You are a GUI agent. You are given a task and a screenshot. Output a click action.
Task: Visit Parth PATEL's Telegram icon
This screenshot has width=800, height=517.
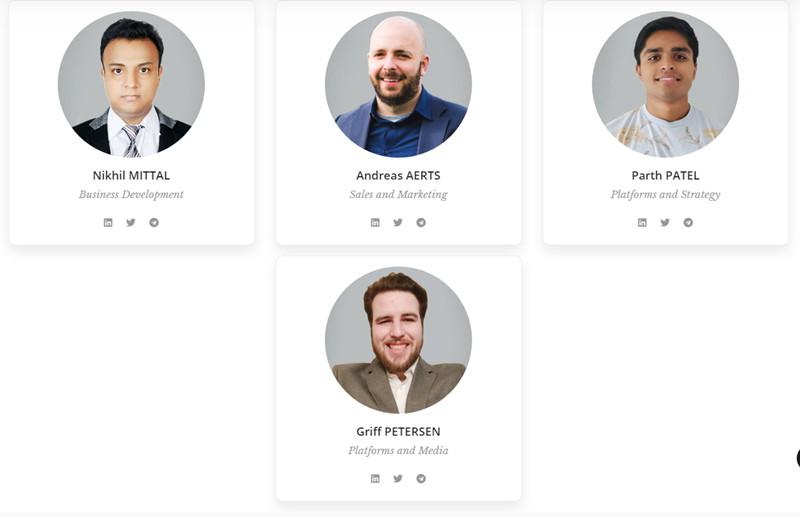[x=688, y=223]
